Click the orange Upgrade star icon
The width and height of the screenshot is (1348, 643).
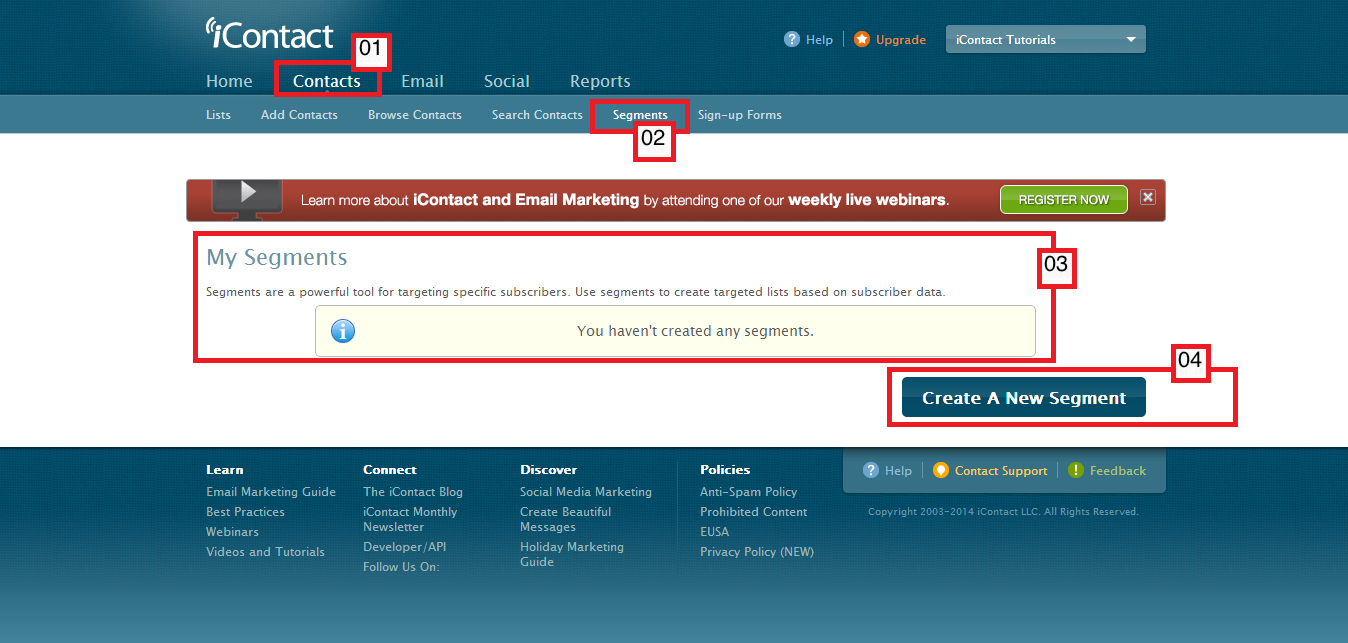click(x=862, y=39)
